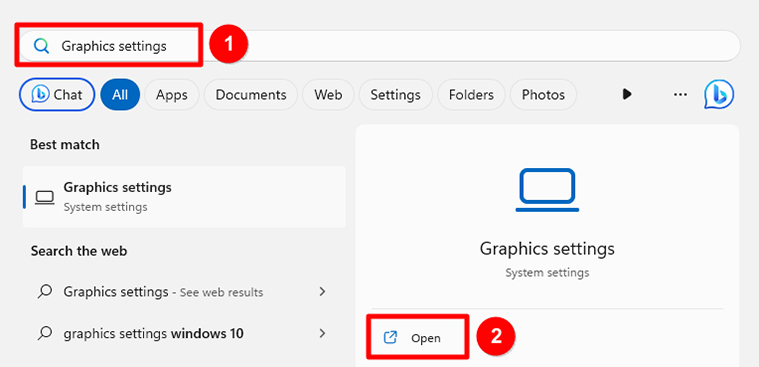Click Open in the preview pane
Screen dimensions: 759x367
pos(417,337)
